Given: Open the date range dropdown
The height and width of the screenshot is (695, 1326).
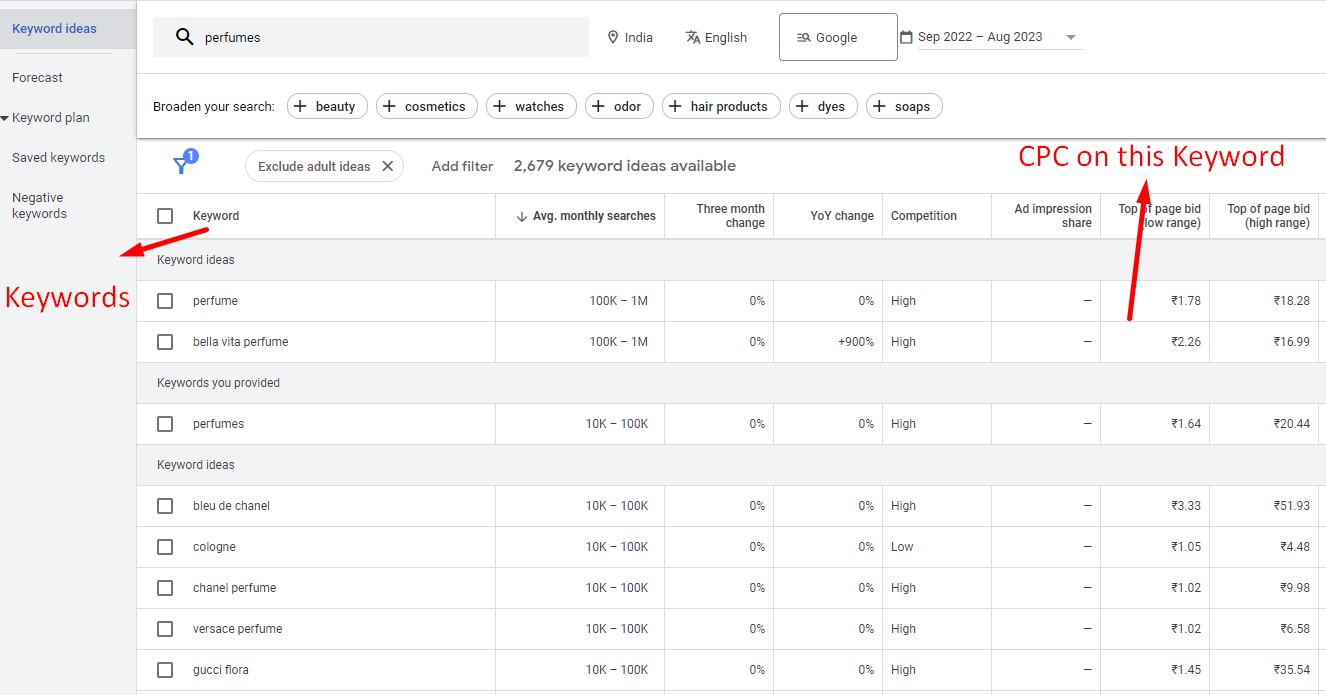Looking at the screenshot, I should point(1070,37).
